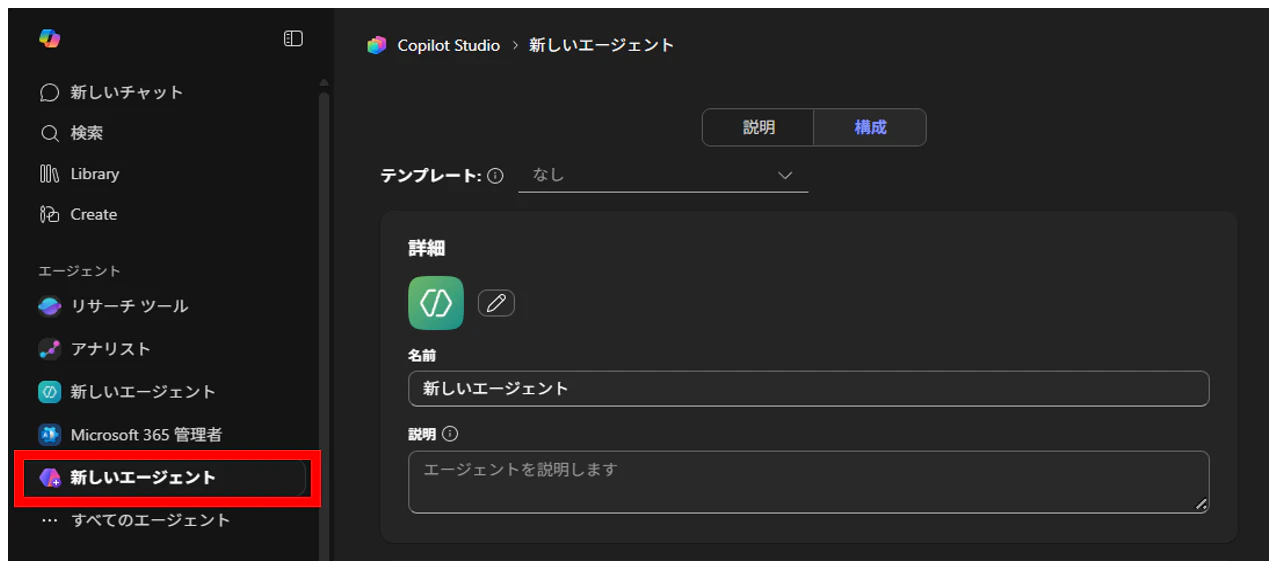Select the highlighted 新しいエージェント entry
The image size is (1273, 562).
164,478
